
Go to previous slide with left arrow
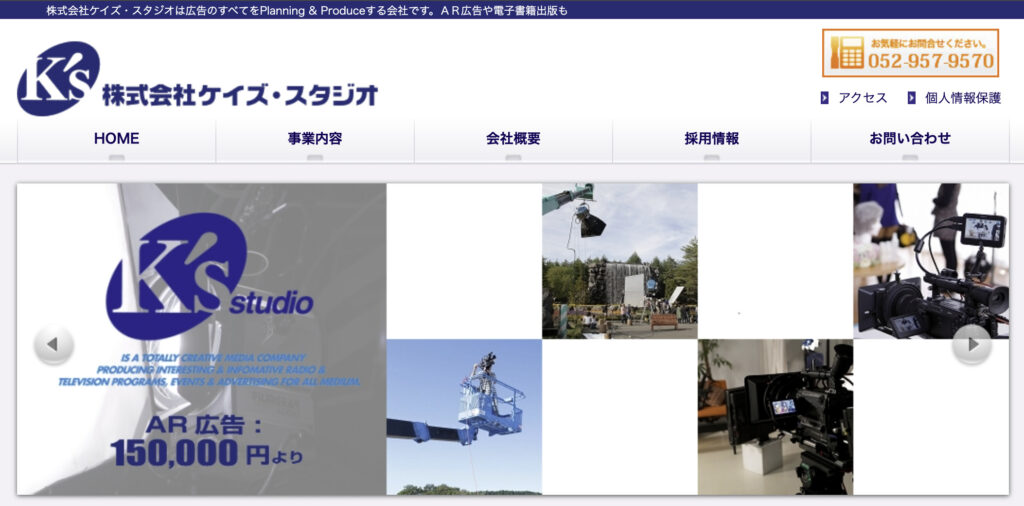point(53,345)
